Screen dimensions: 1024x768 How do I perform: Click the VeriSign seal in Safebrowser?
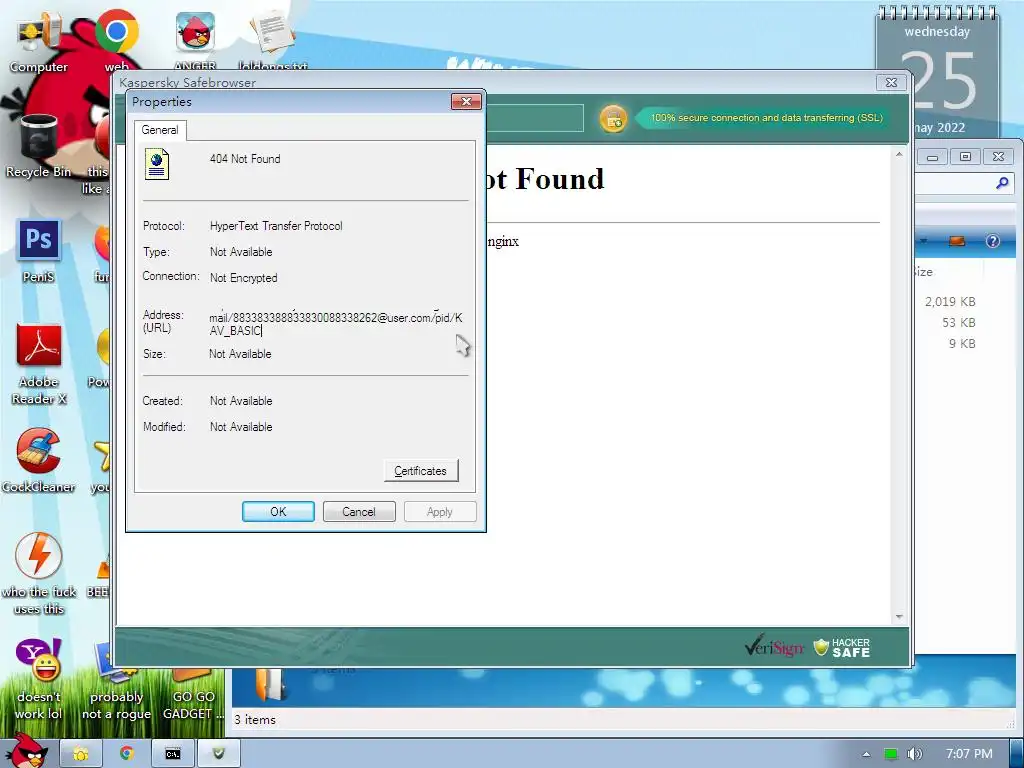tap(774, 647)
